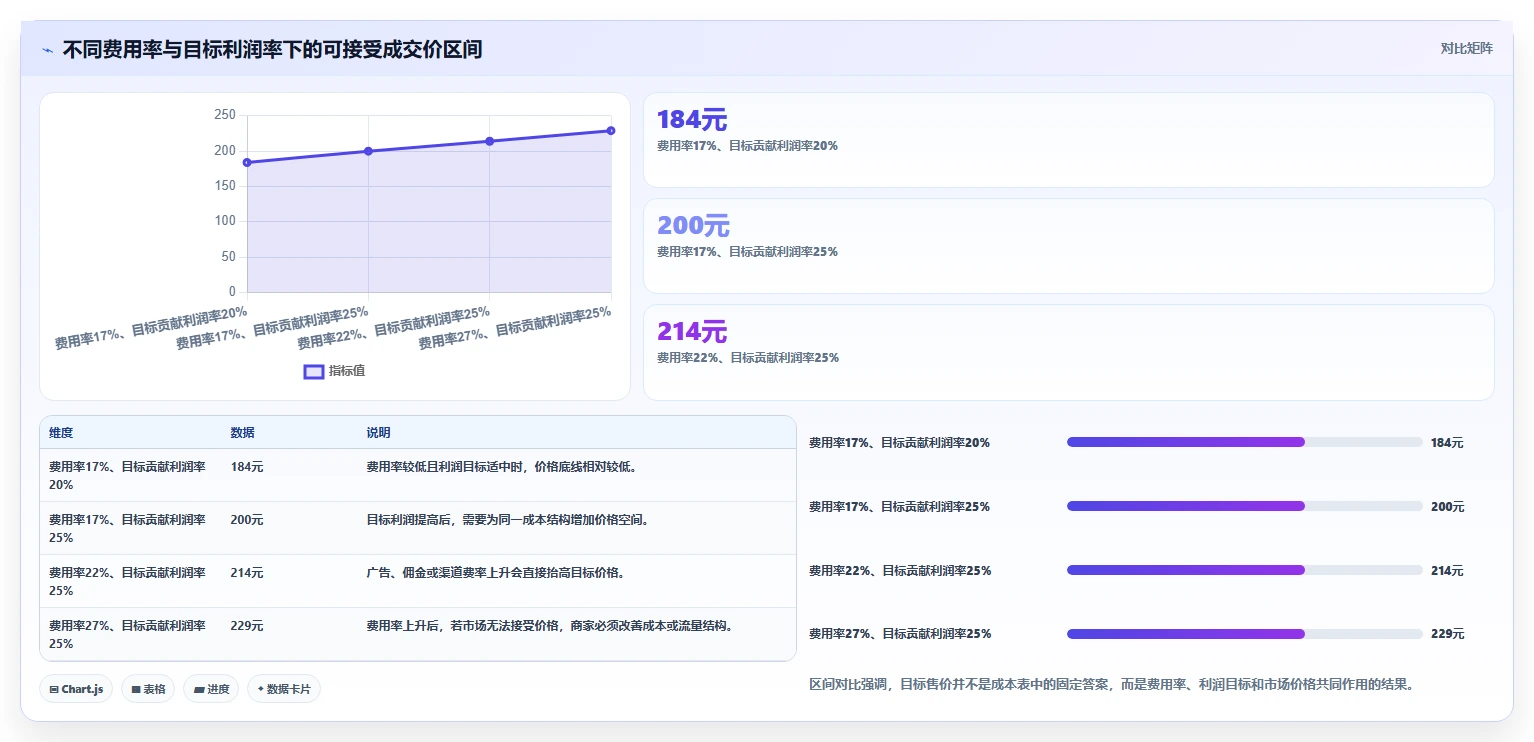The image size is (1534, 742).
Task: Click the subtitle under the 214元 card value
Action: click(747, 358)
